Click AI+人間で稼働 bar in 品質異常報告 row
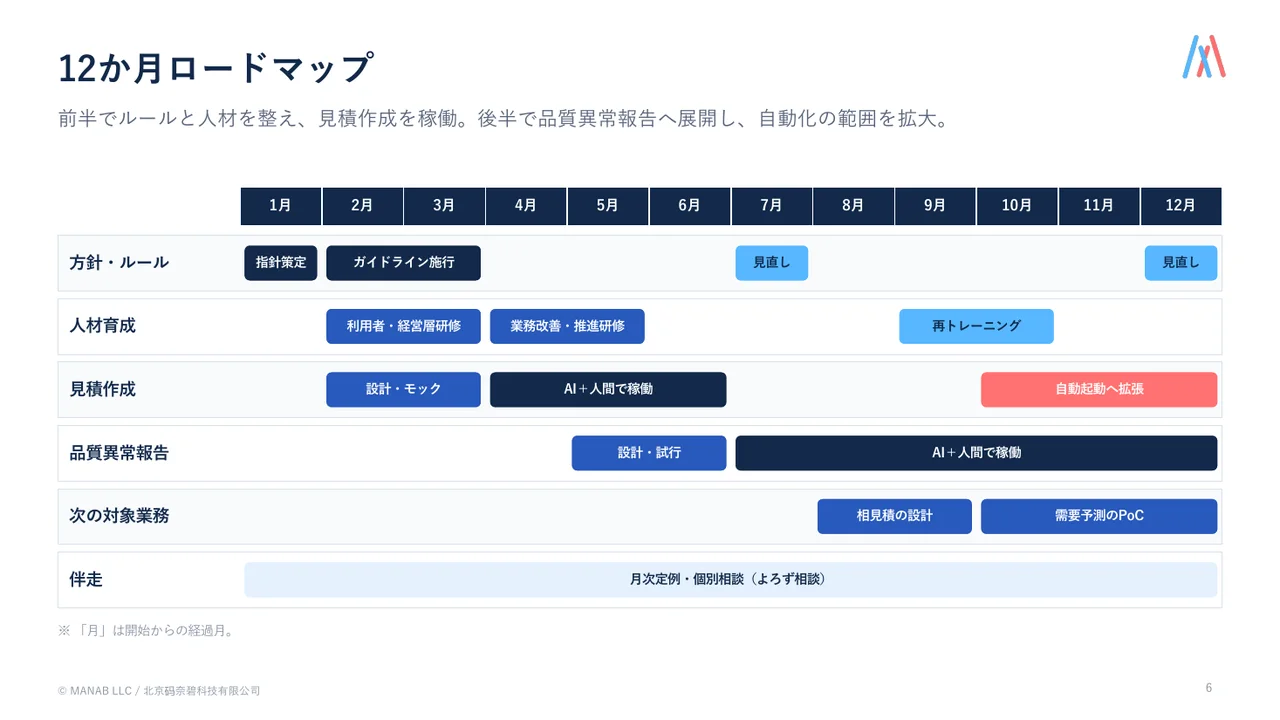 (x=977, y=453)
